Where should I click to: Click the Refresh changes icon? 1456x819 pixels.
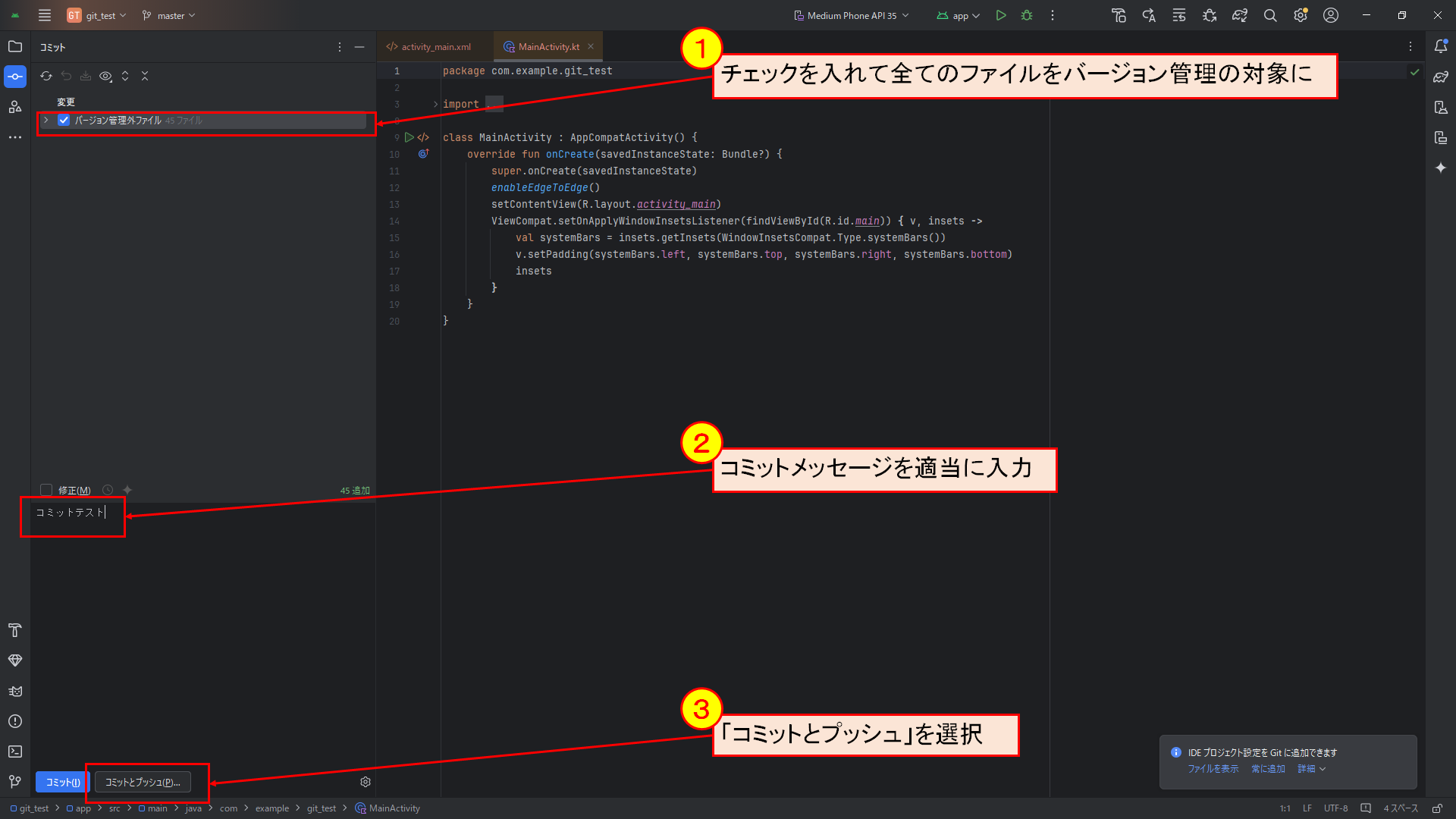pyautogui.click(x=46, y=76)
